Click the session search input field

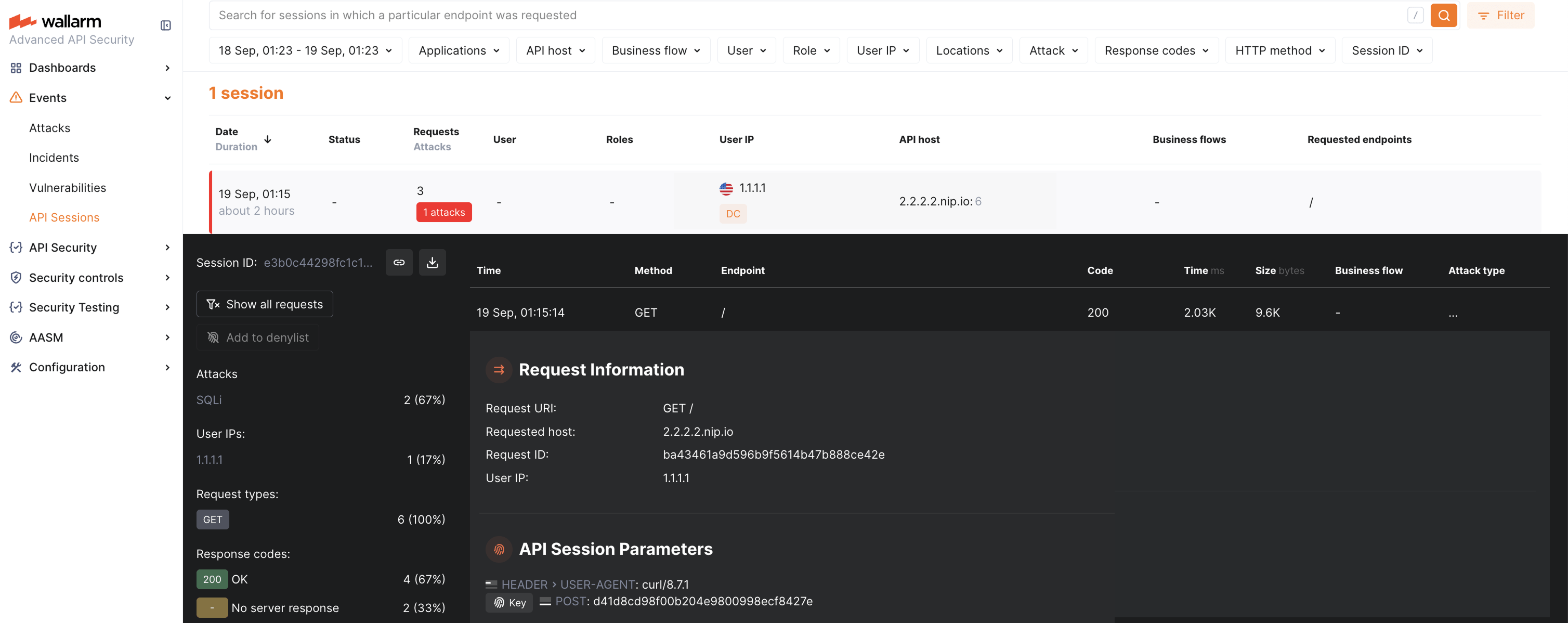coord(730,15)
